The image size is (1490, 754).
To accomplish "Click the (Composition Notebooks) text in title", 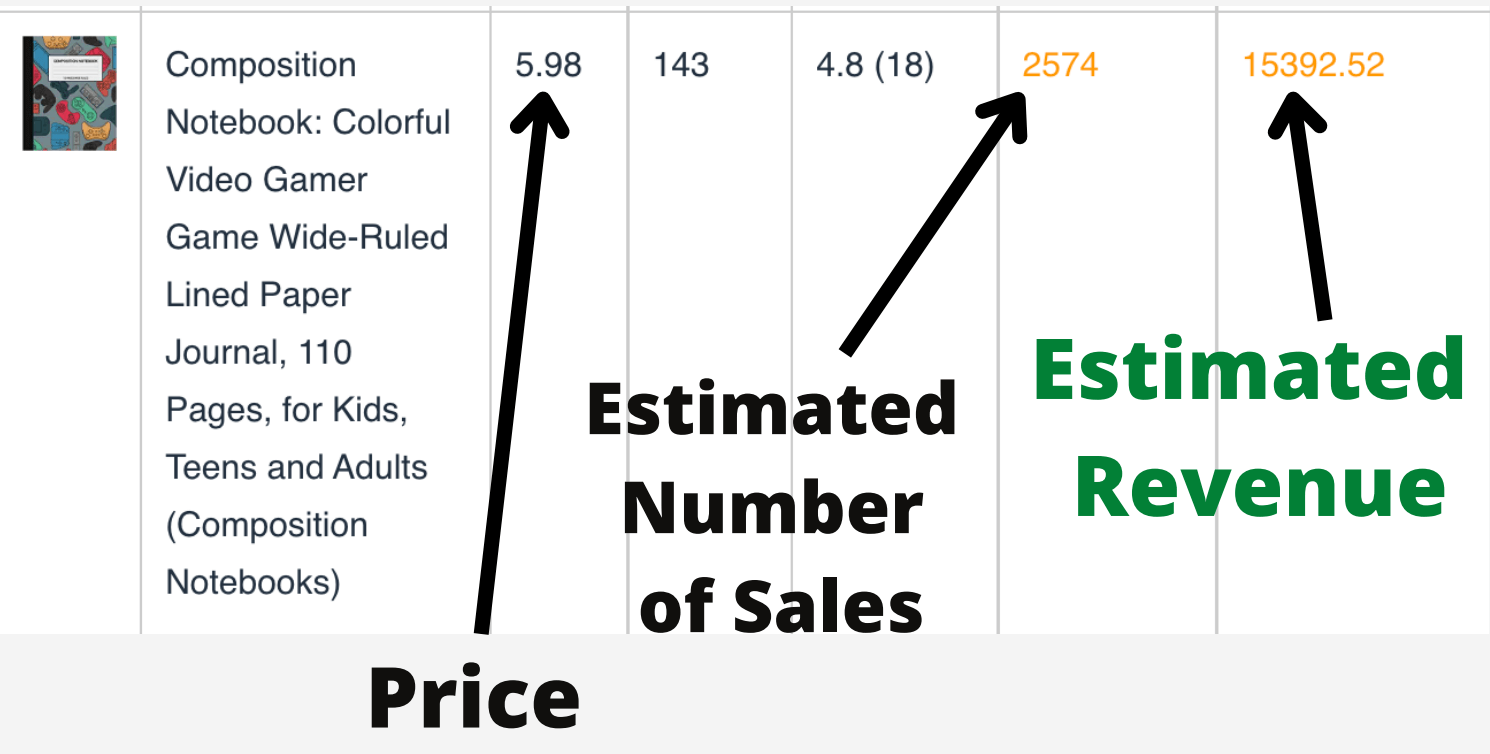I will 267,553.
